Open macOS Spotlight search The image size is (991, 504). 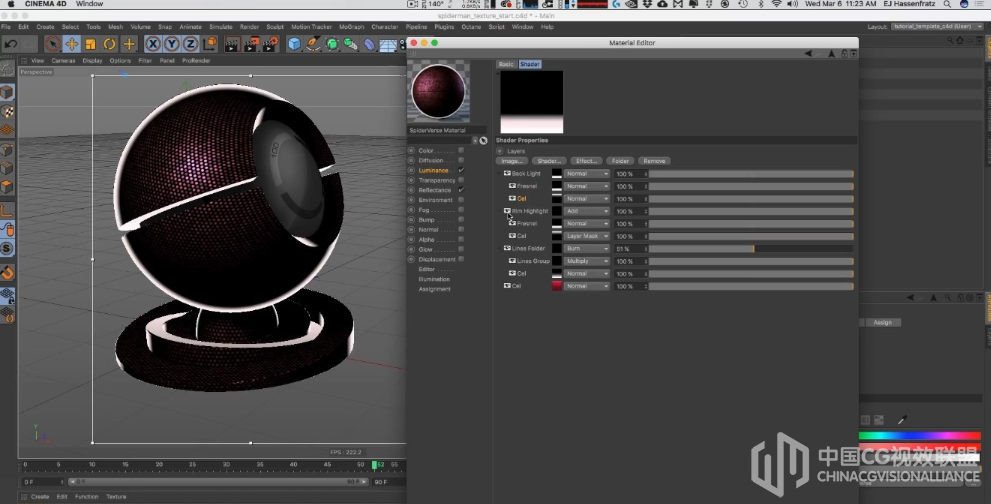(947, 4)
